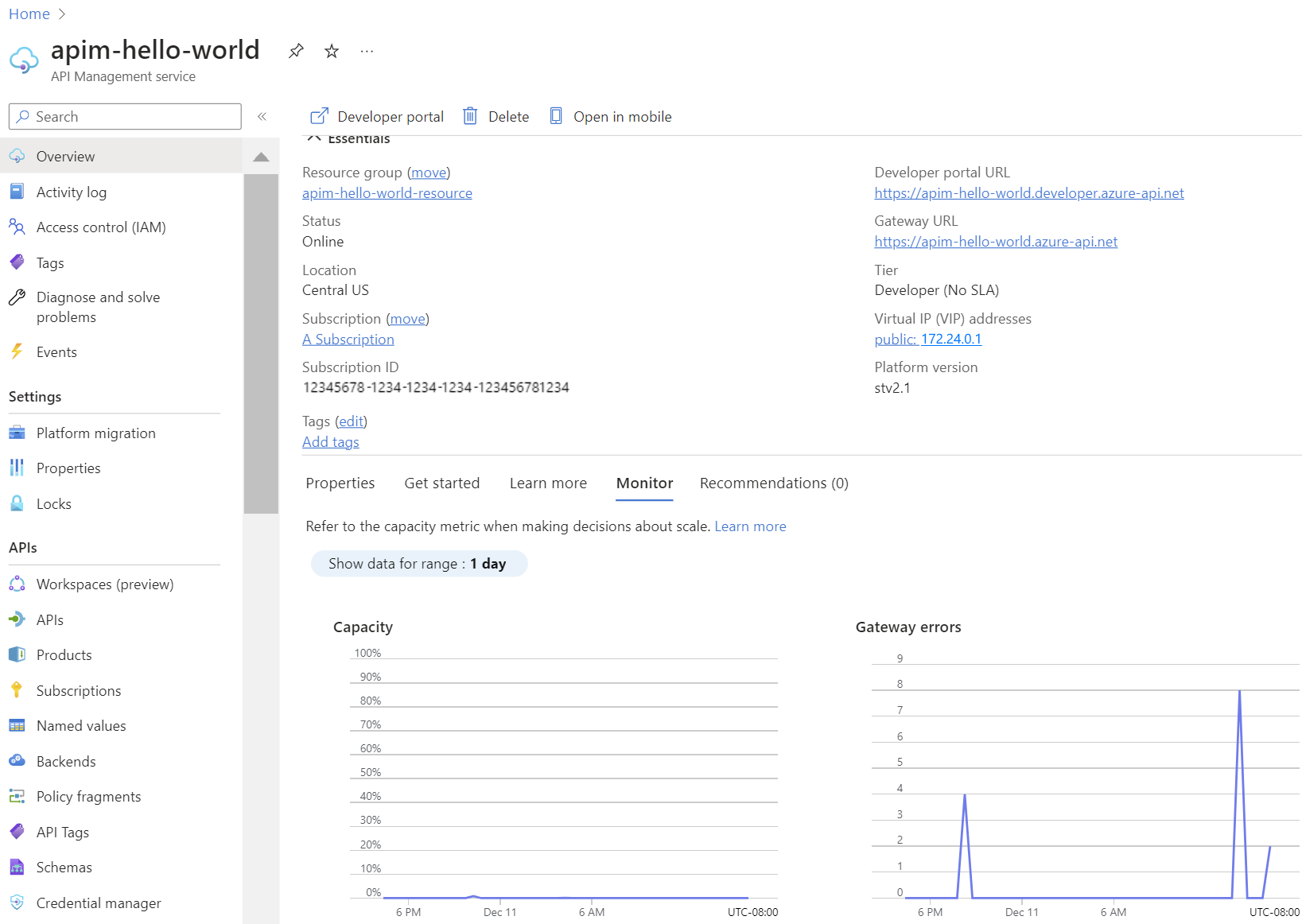Open the Capacity chart

click(556, 768)
